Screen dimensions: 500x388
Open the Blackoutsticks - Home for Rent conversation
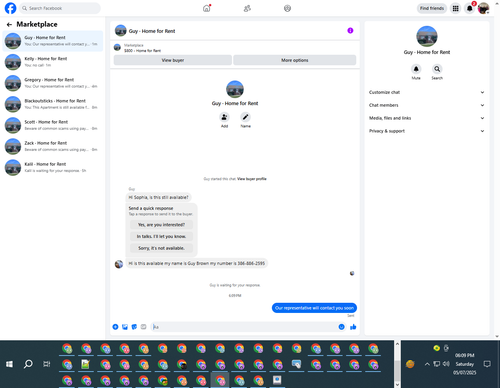click(53, 104)
